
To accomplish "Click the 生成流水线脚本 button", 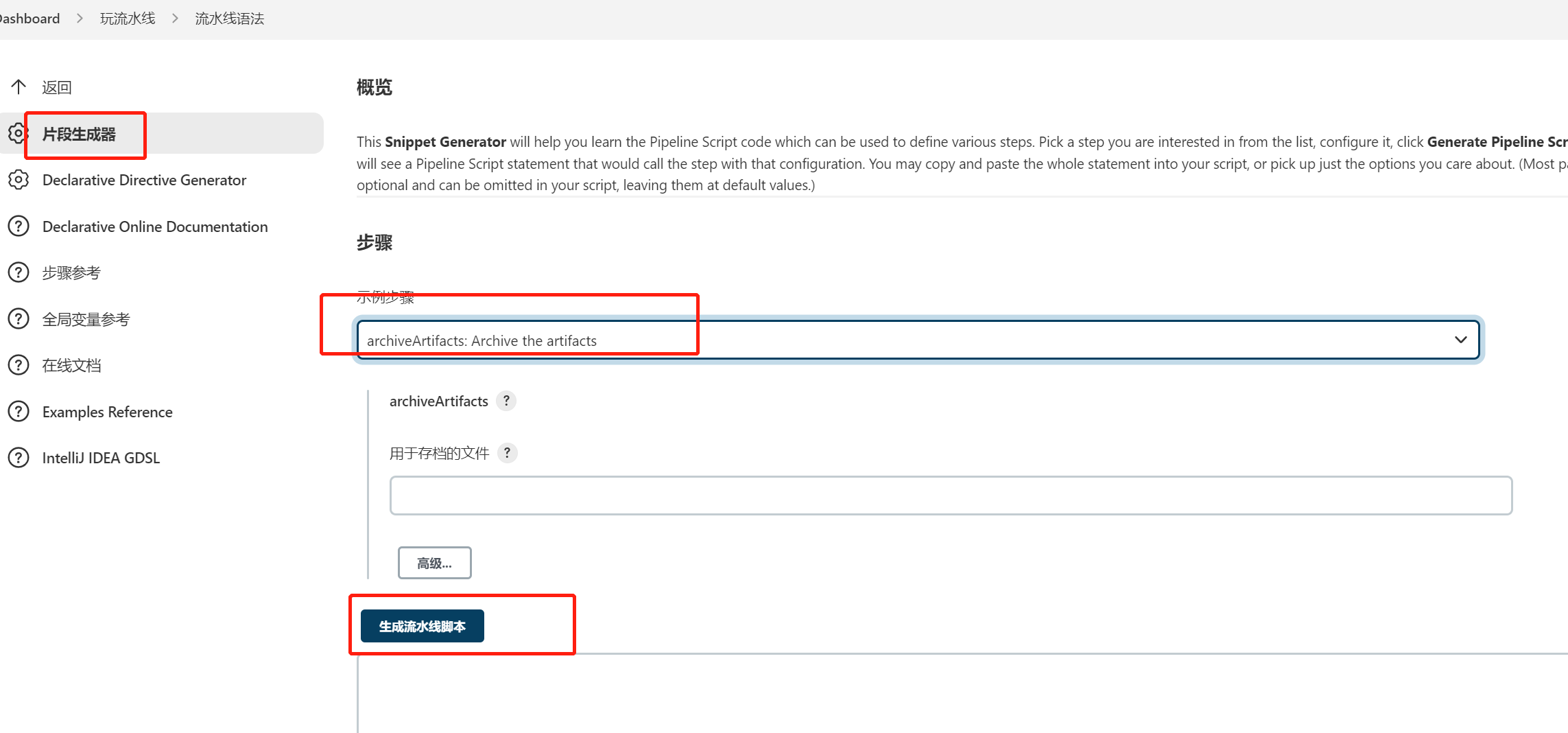I will click(x=423, y=626).
